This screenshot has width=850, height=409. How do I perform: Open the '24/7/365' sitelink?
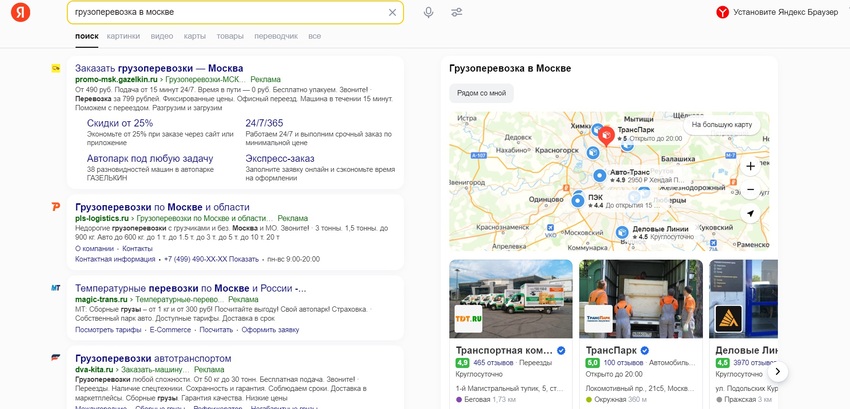pyautogui.click(x=264, y=123)
